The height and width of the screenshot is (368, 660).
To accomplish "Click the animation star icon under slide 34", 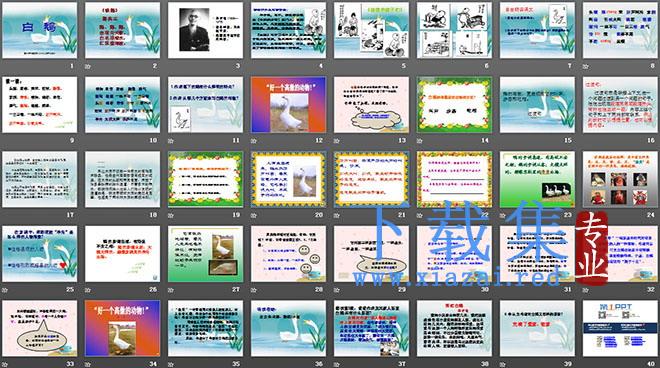I will 88,364.
